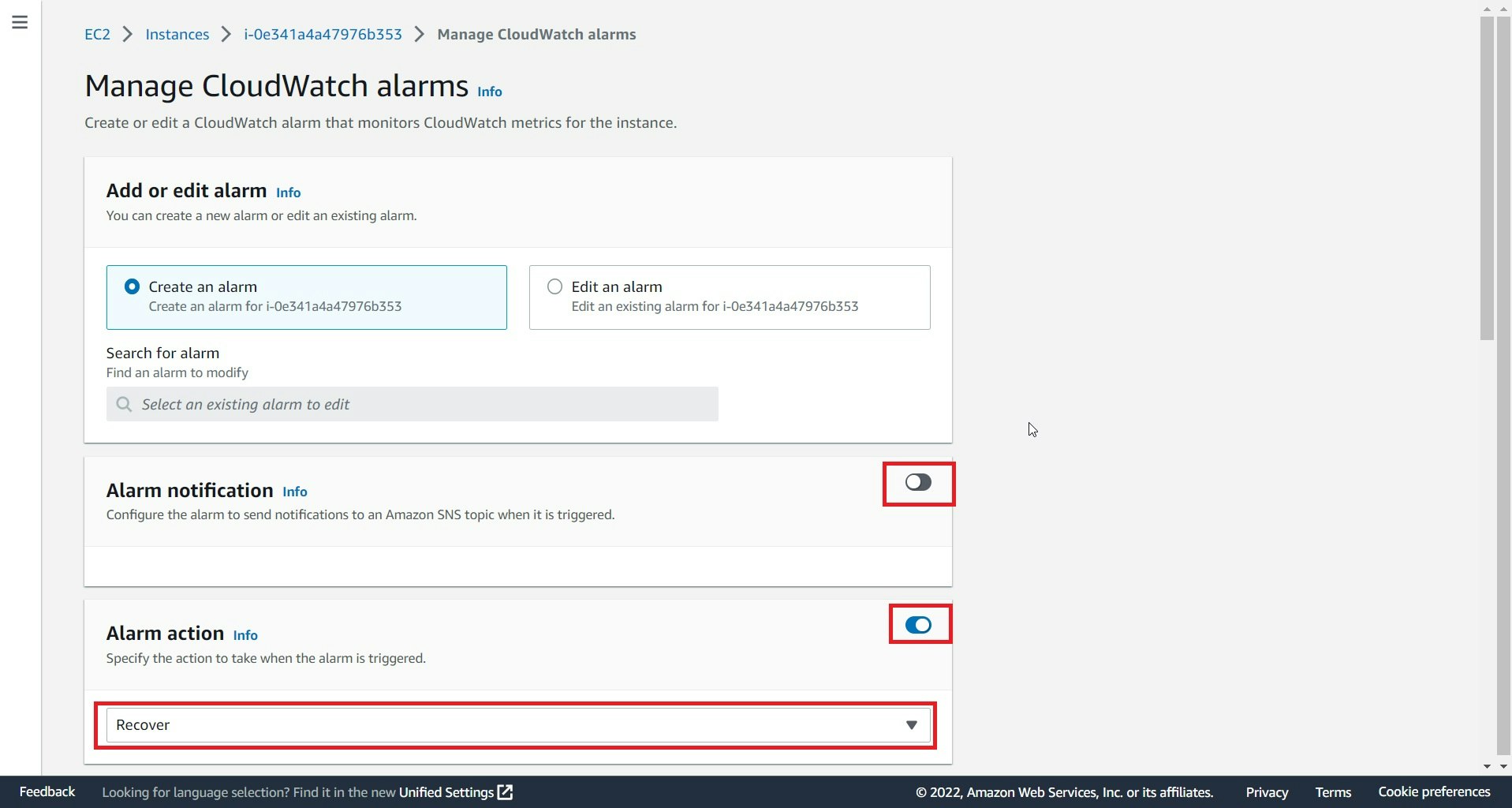
Task: Open Info next to Alarm action
Action: [245, 635]
